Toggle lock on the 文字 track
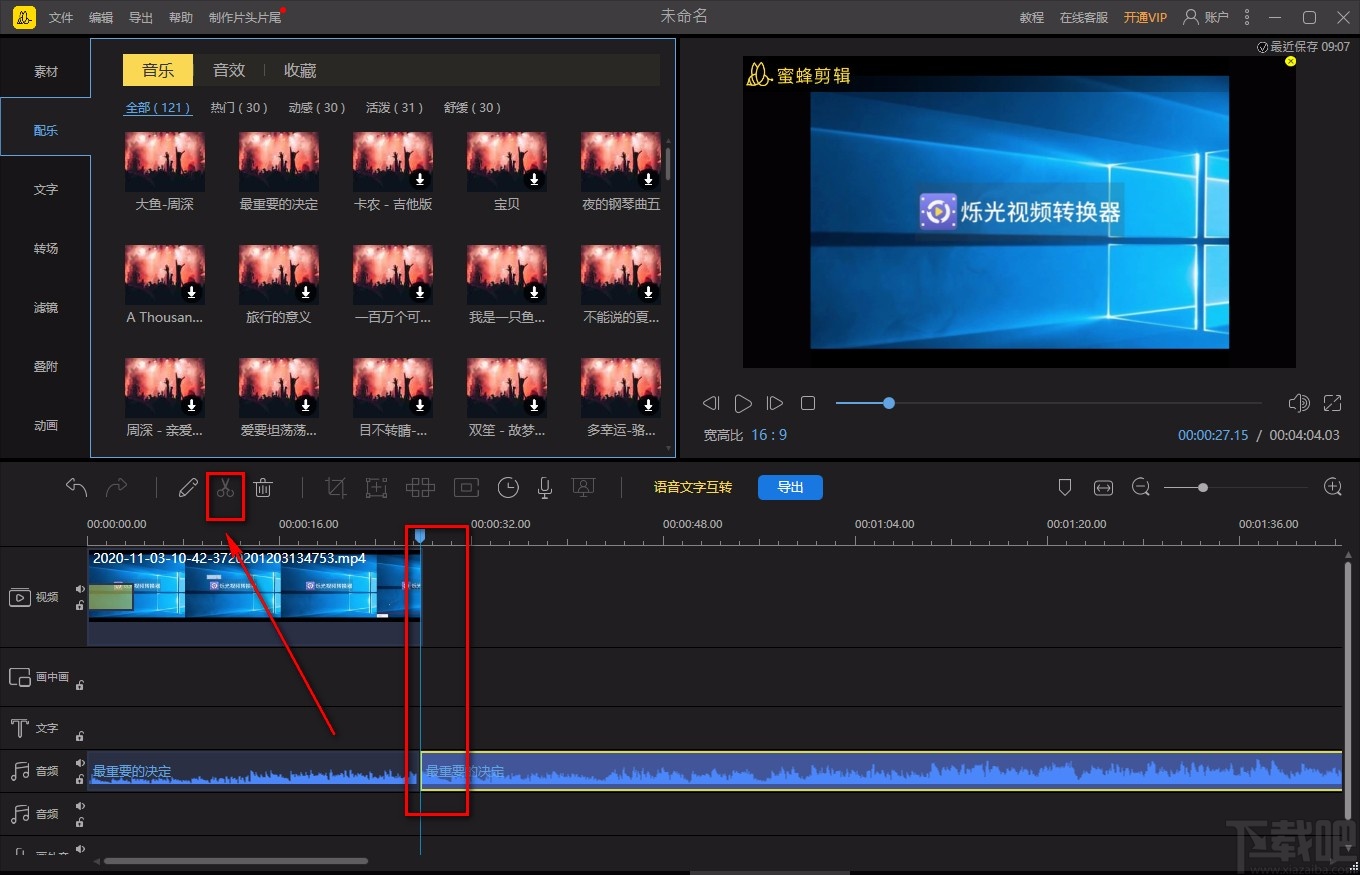1360x875 pixels. click(x=80, y=735)
